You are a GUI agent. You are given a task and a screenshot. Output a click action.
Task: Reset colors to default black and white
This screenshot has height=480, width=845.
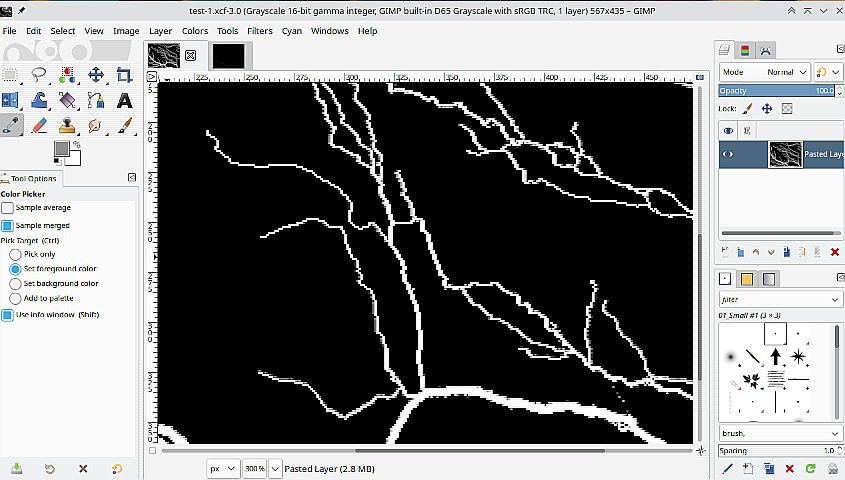pyautogui.click(x=57, y=162)
